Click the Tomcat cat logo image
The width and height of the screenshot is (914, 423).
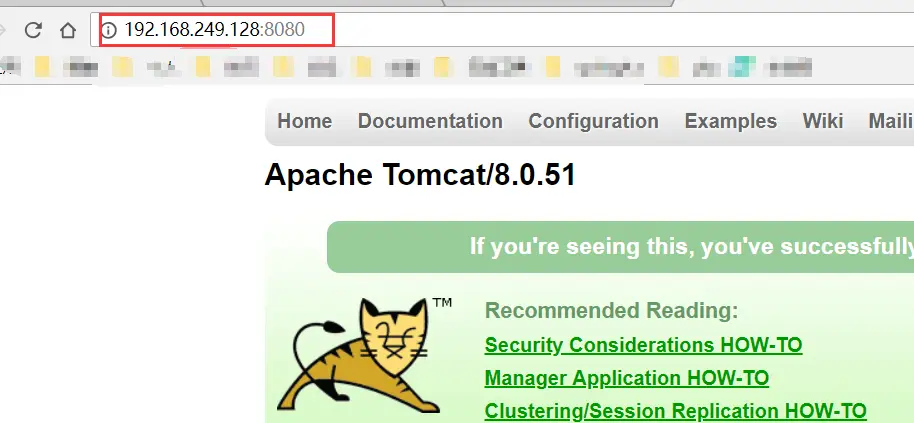(x=364, y=356)
